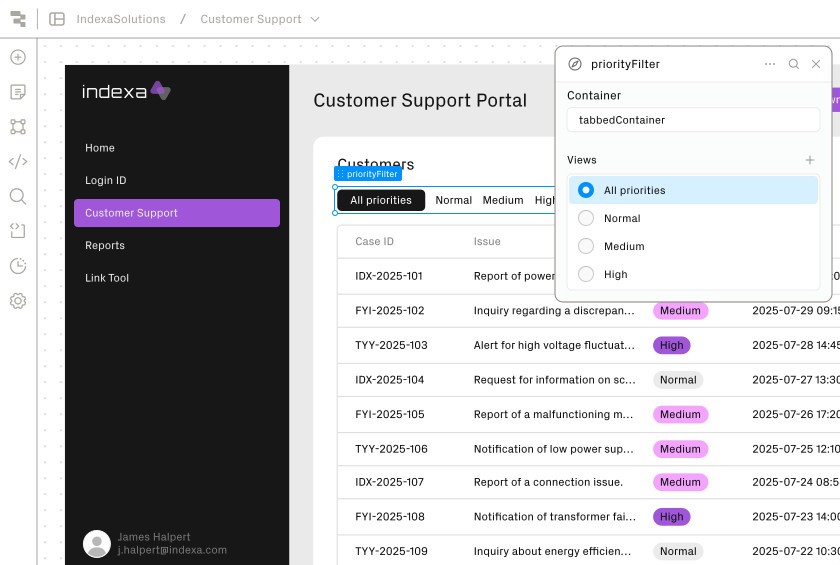Select Customer Support in the nav menu
Screen dimensions: 840x565
click(177, 213)
